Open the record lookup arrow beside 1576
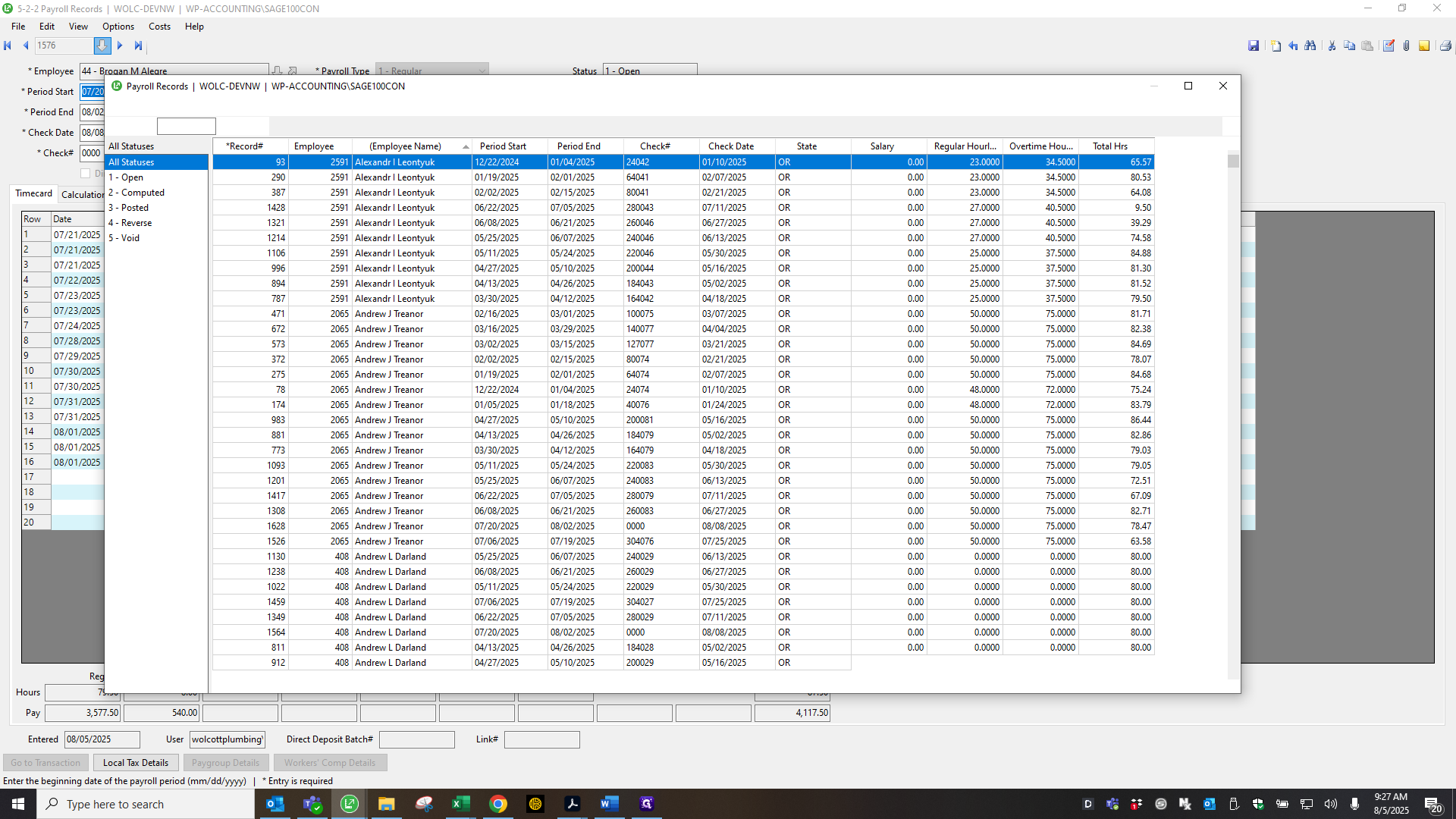This screenshot has height=819, width=1456. click(x=102, y=45)
